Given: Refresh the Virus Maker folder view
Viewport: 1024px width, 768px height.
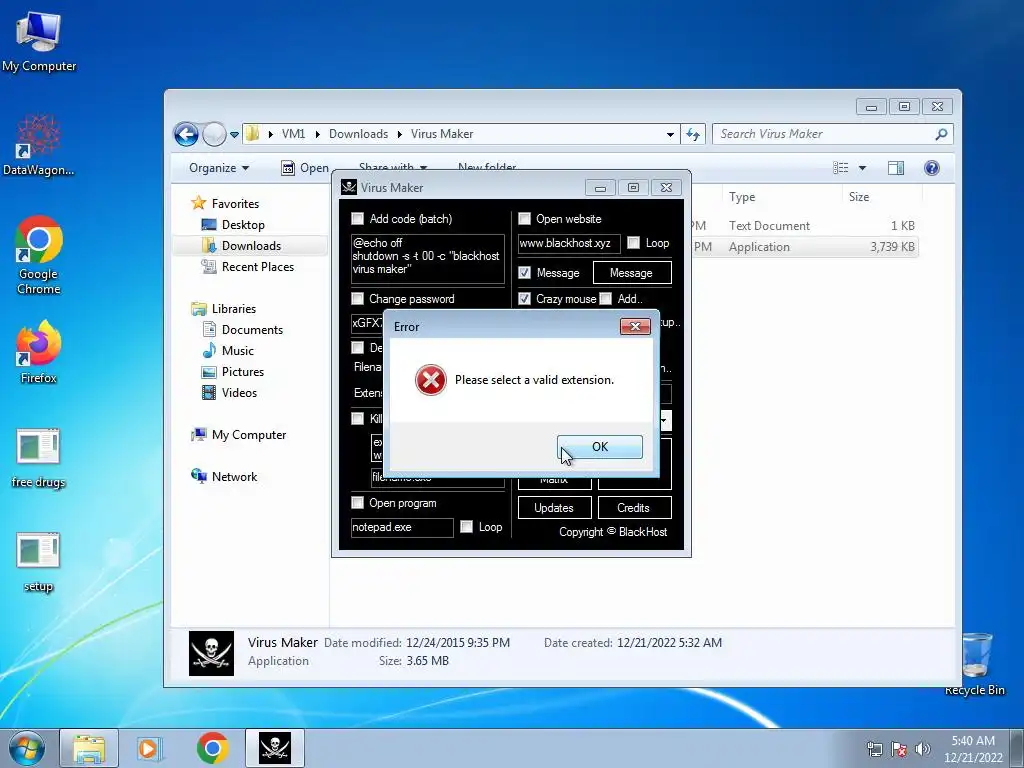Looking at the screenshot, I should point(693,135).
